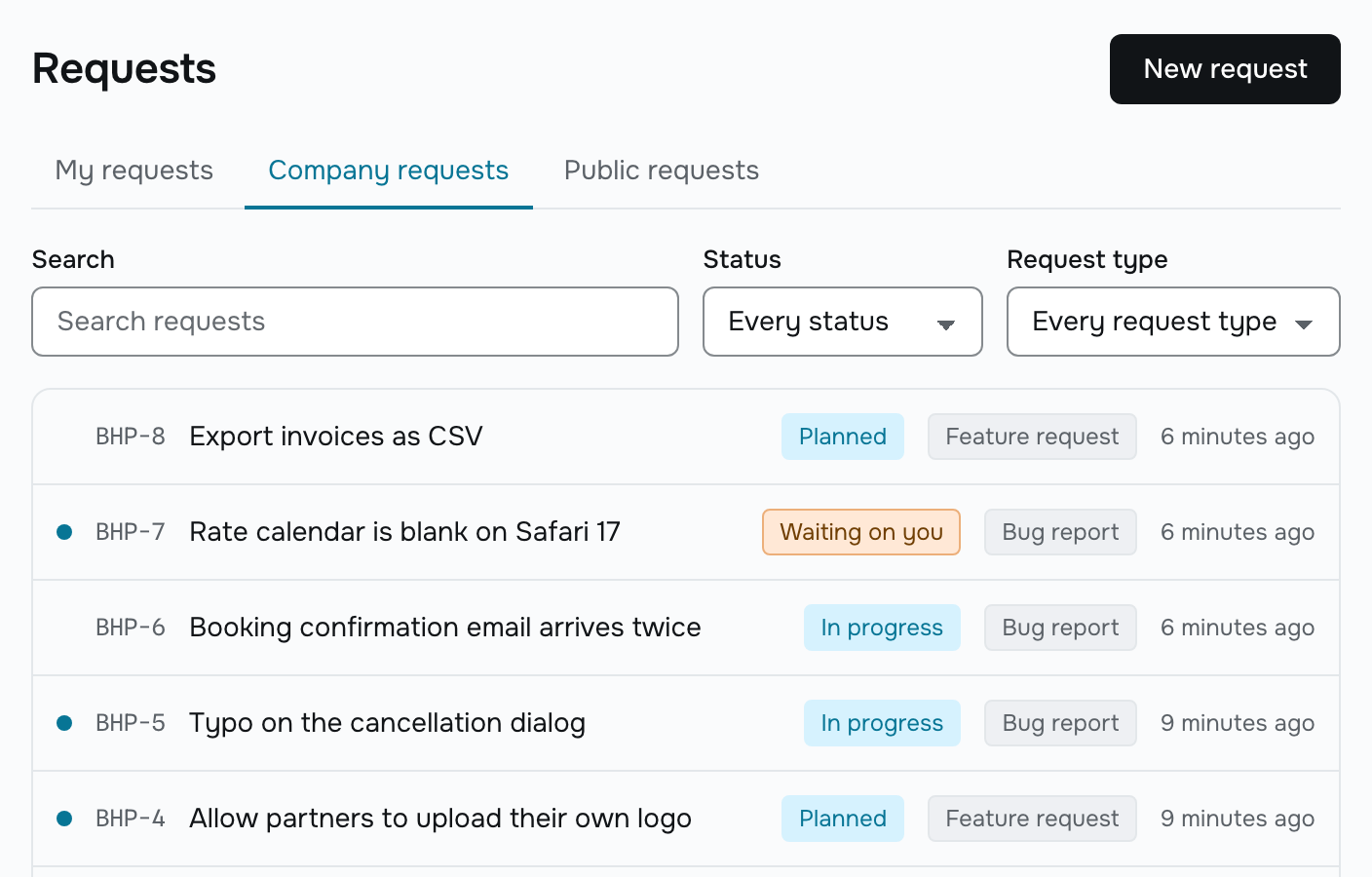Click the unread dot on BHP-4 row
The width and height of the screenshot is (1372, 877).
[x=64, y=819]
